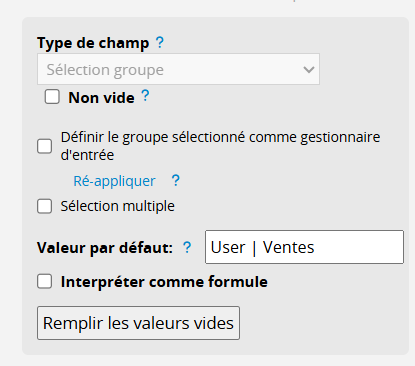This screenshot has height=366, width=415.
Task: Check Définir le groupe sélectionné comme gestionnaire
Action: coord(44,146)
